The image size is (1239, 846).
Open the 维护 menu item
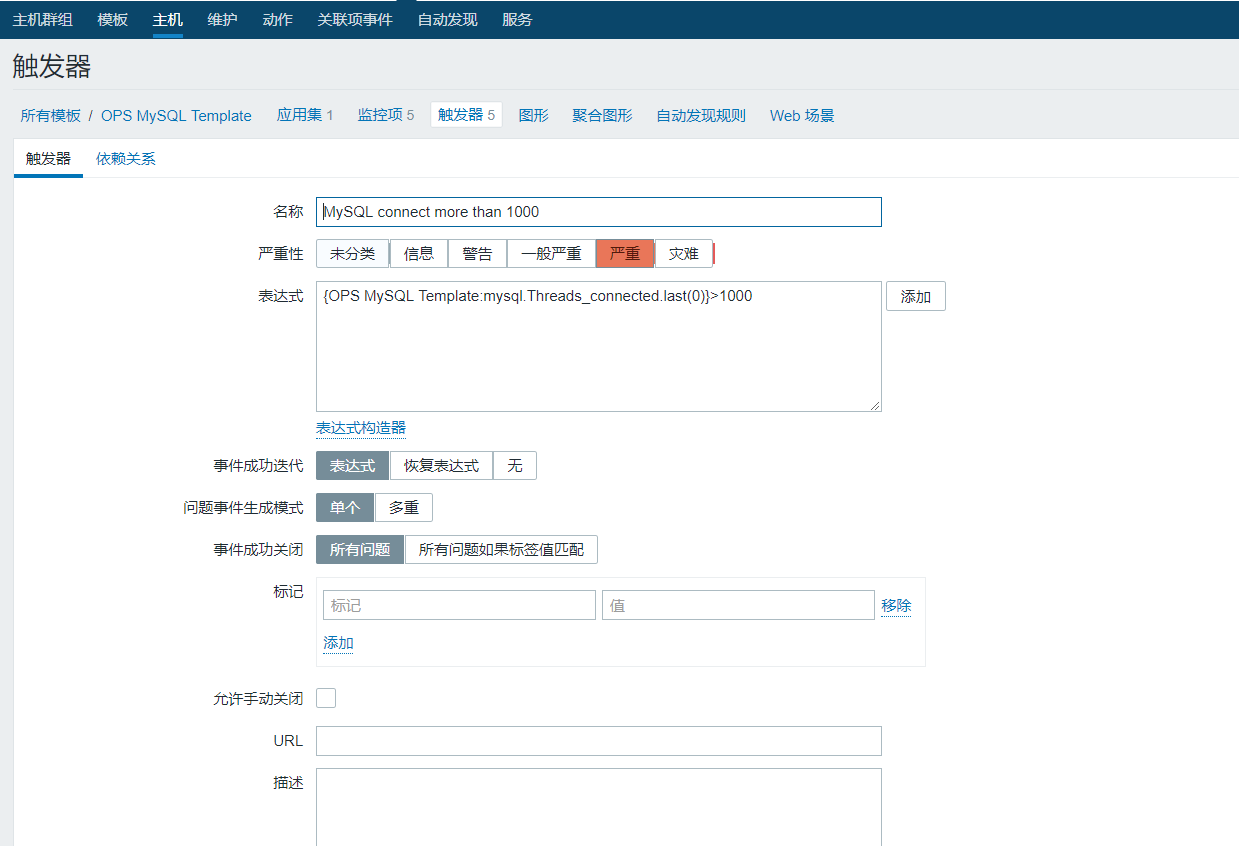coord(223,20)
